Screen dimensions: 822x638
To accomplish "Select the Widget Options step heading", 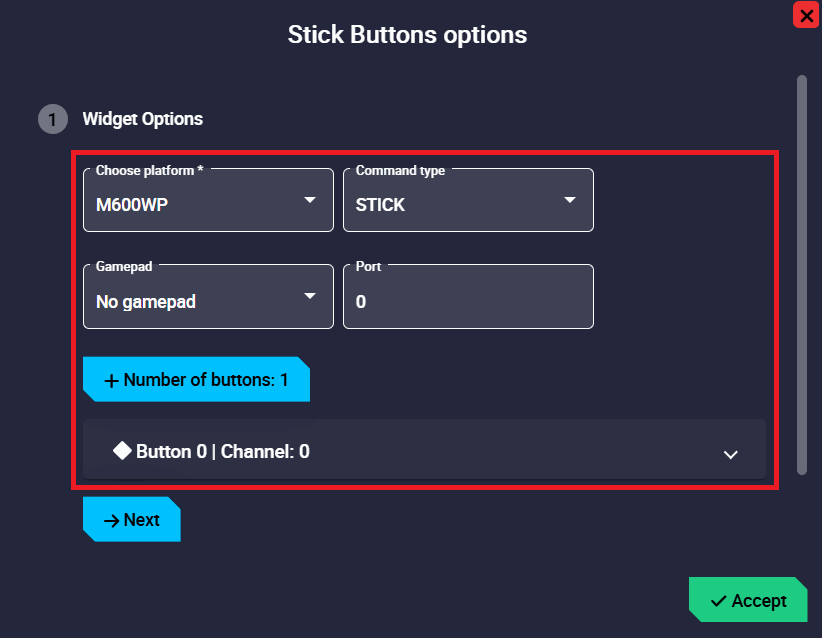I will click(142, 119).
